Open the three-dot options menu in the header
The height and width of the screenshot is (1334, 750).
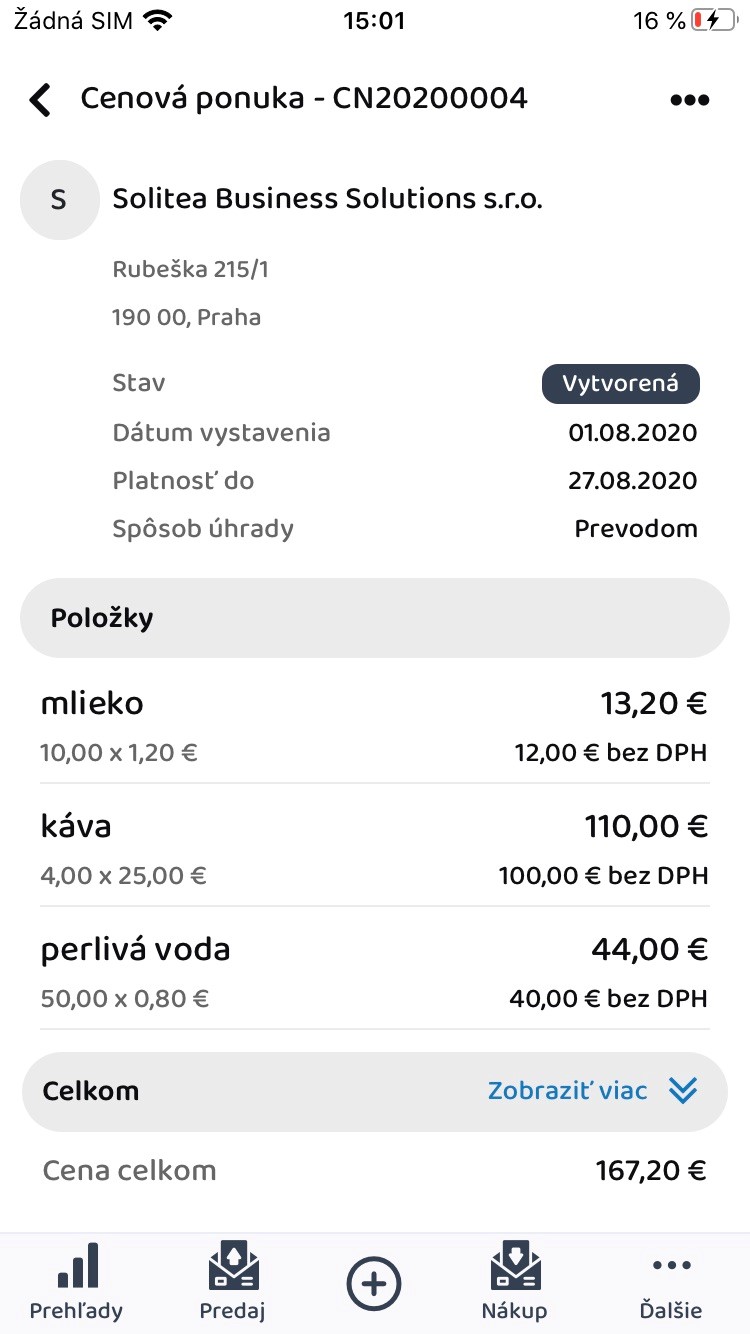[x=689, y=100]
